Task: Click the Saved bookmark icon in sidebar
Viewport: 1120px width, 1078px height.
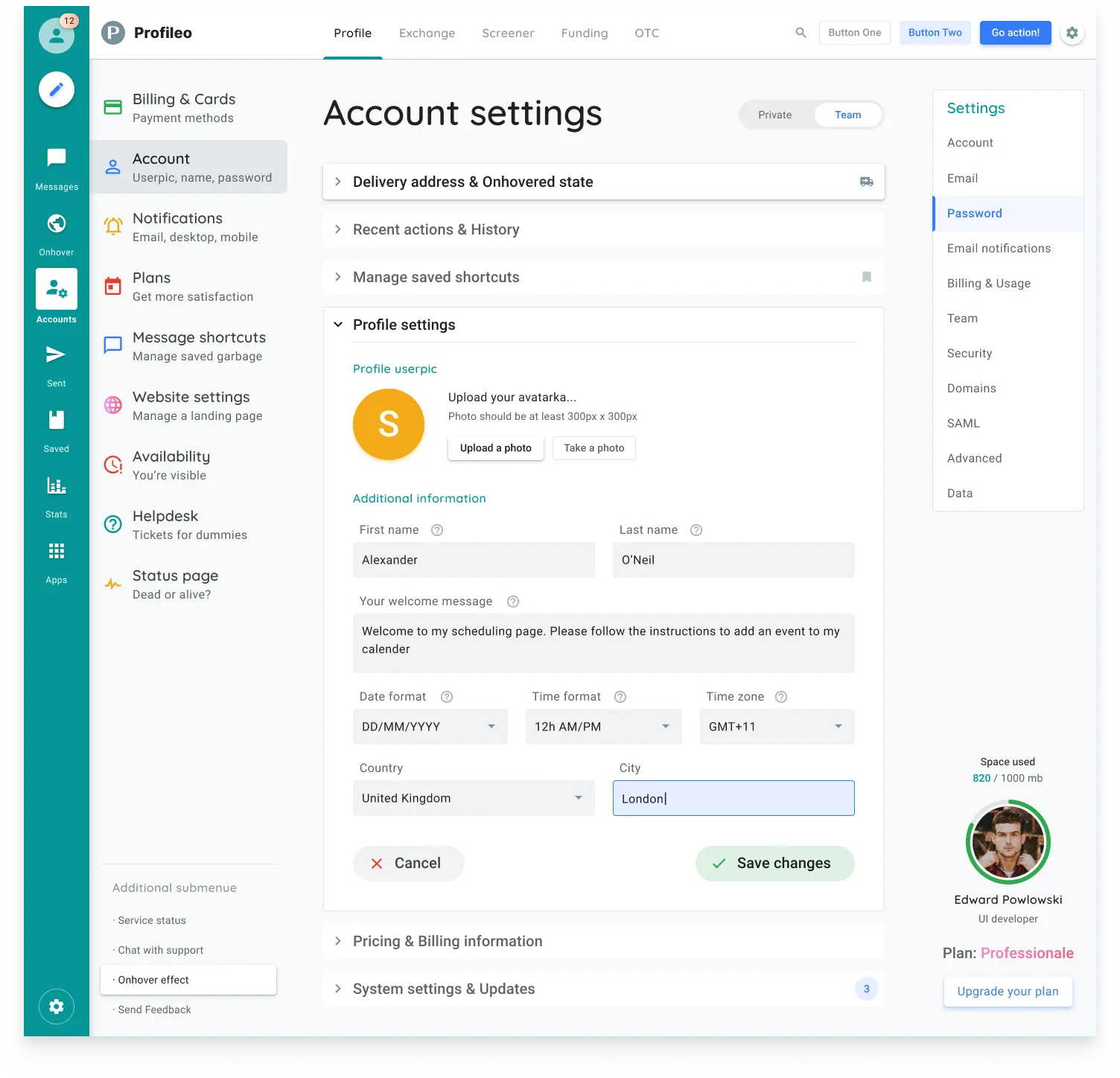Action: 56,420
